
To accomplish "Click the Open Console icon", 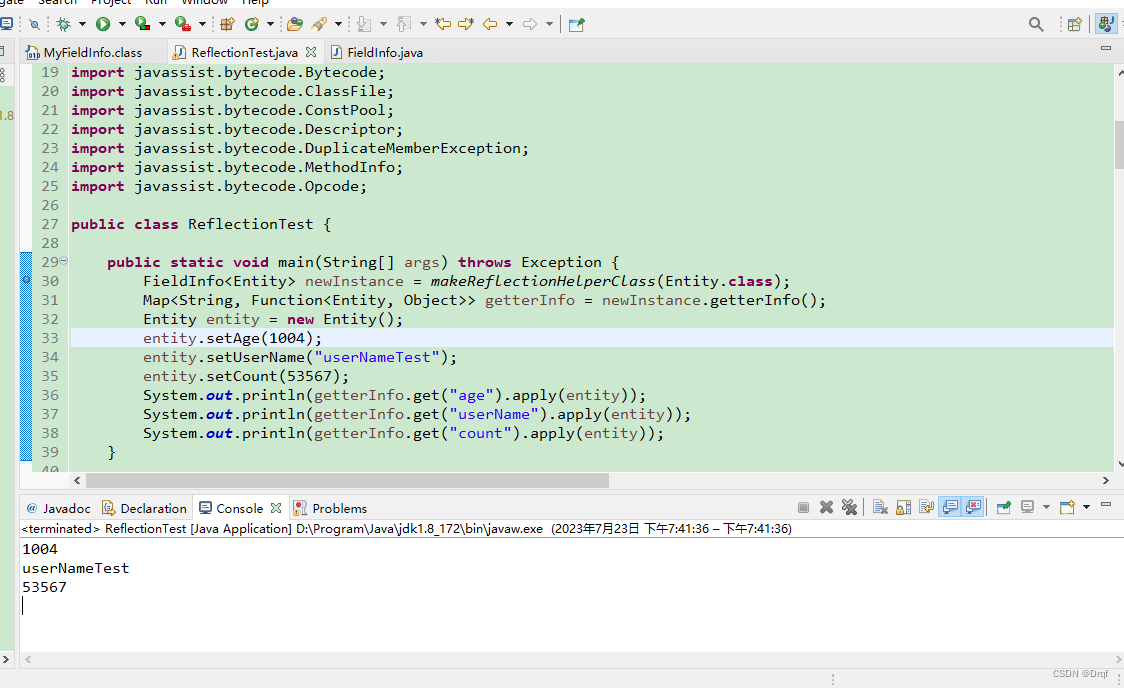I will pyautogui.click(x=1067, y=507).
